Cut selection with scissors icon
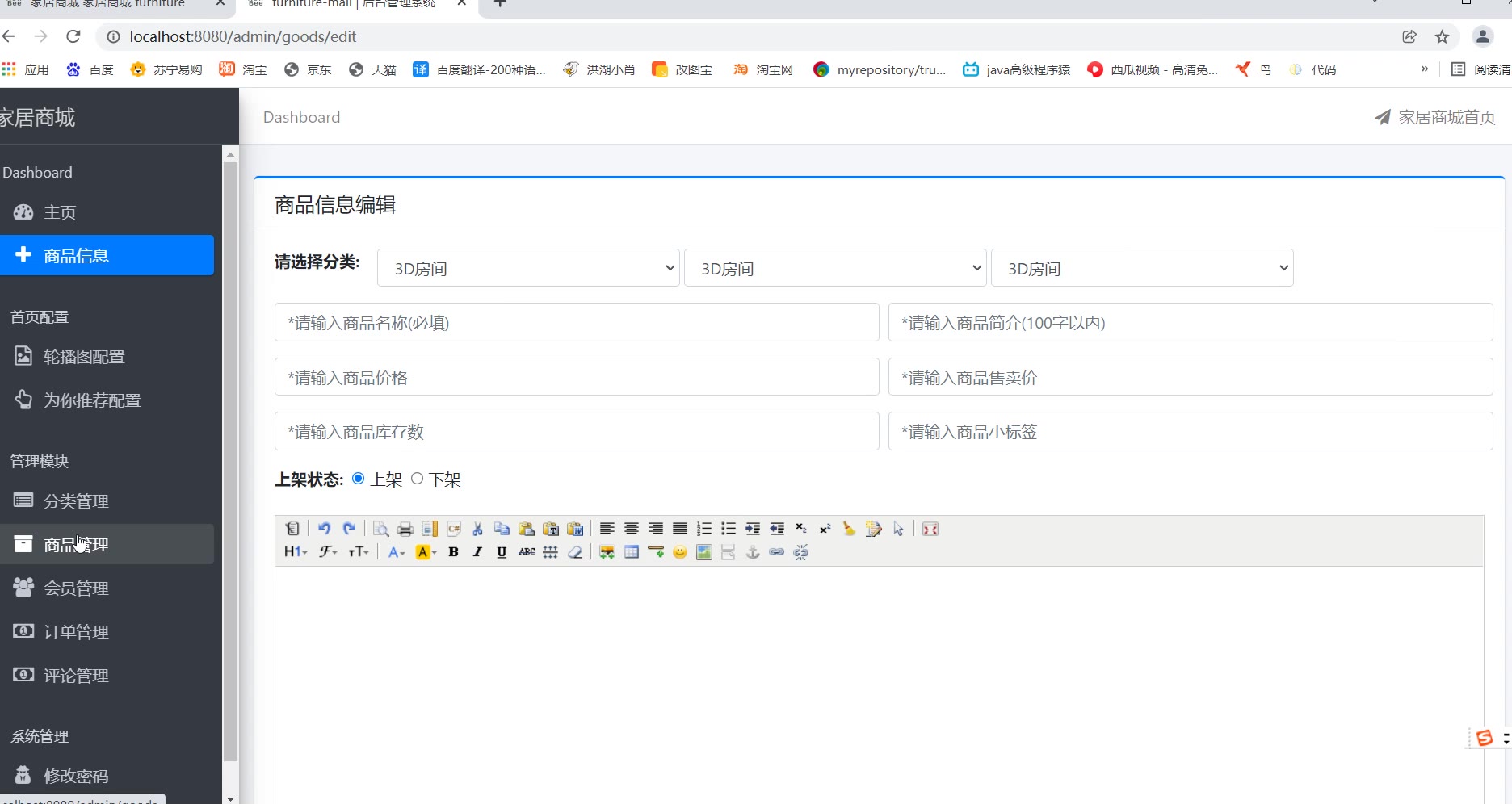1512x804 pixels. (477, 529)
